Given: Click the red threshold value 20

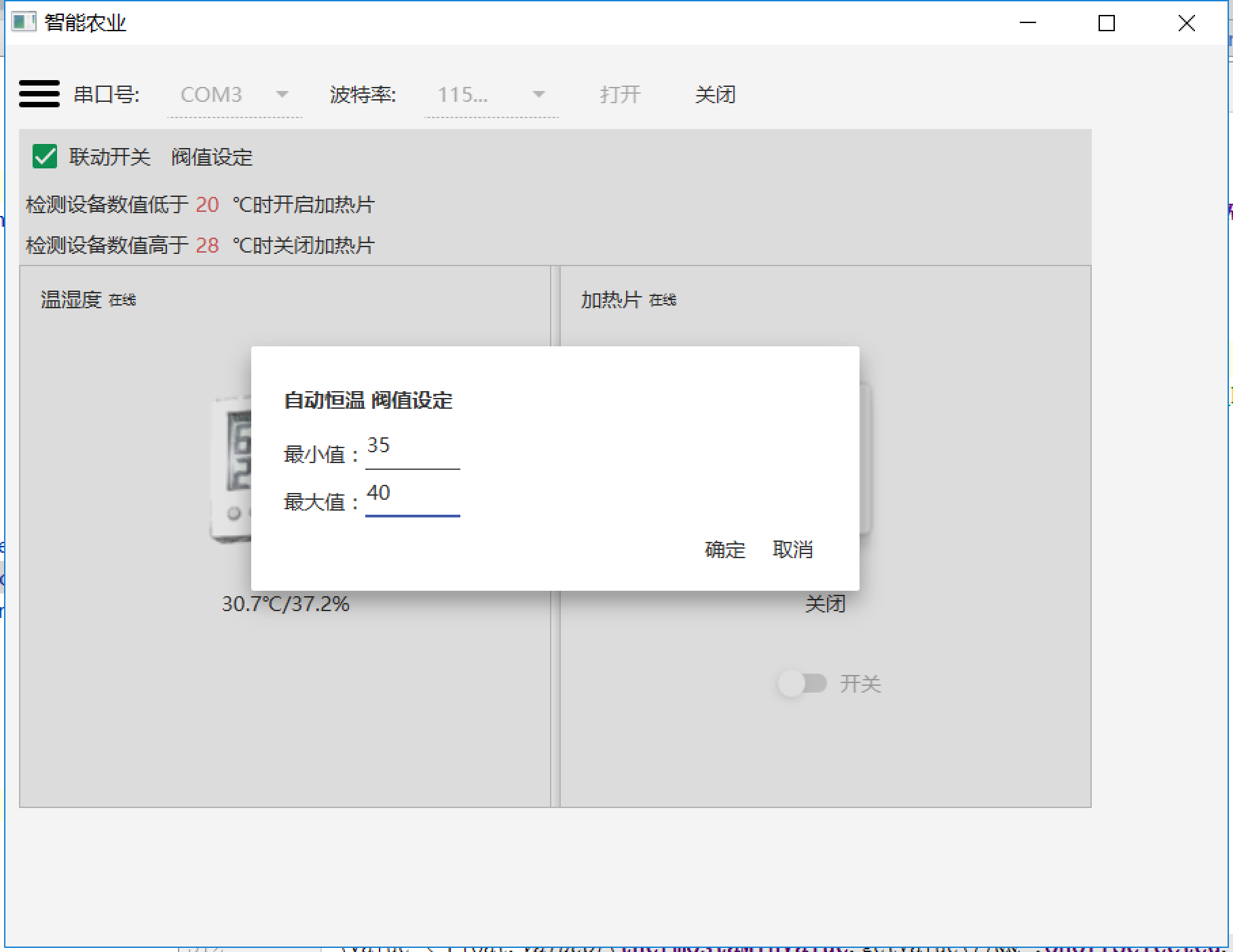Looking at the screenshot, I should (206, 204).
